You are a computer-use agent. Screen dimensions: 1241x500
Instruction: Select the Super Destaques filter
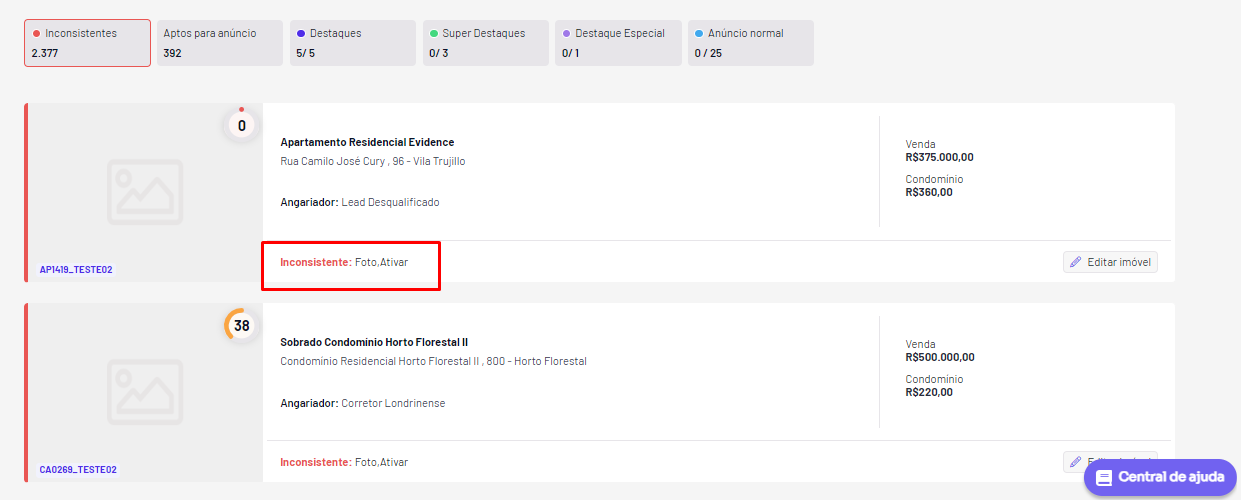pyautogui.click(x=486, y=43)
